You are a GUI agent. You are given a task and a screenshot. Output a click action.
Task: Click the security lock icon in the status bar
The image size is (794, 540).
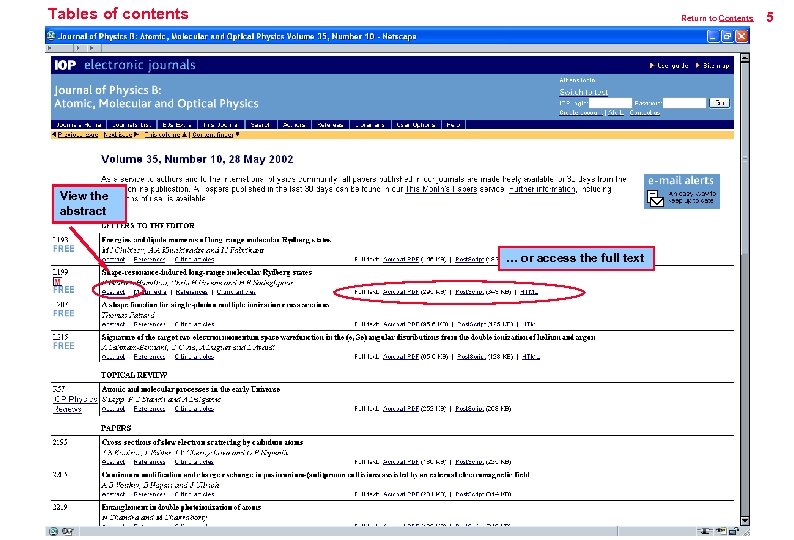(x=733, y=531)
